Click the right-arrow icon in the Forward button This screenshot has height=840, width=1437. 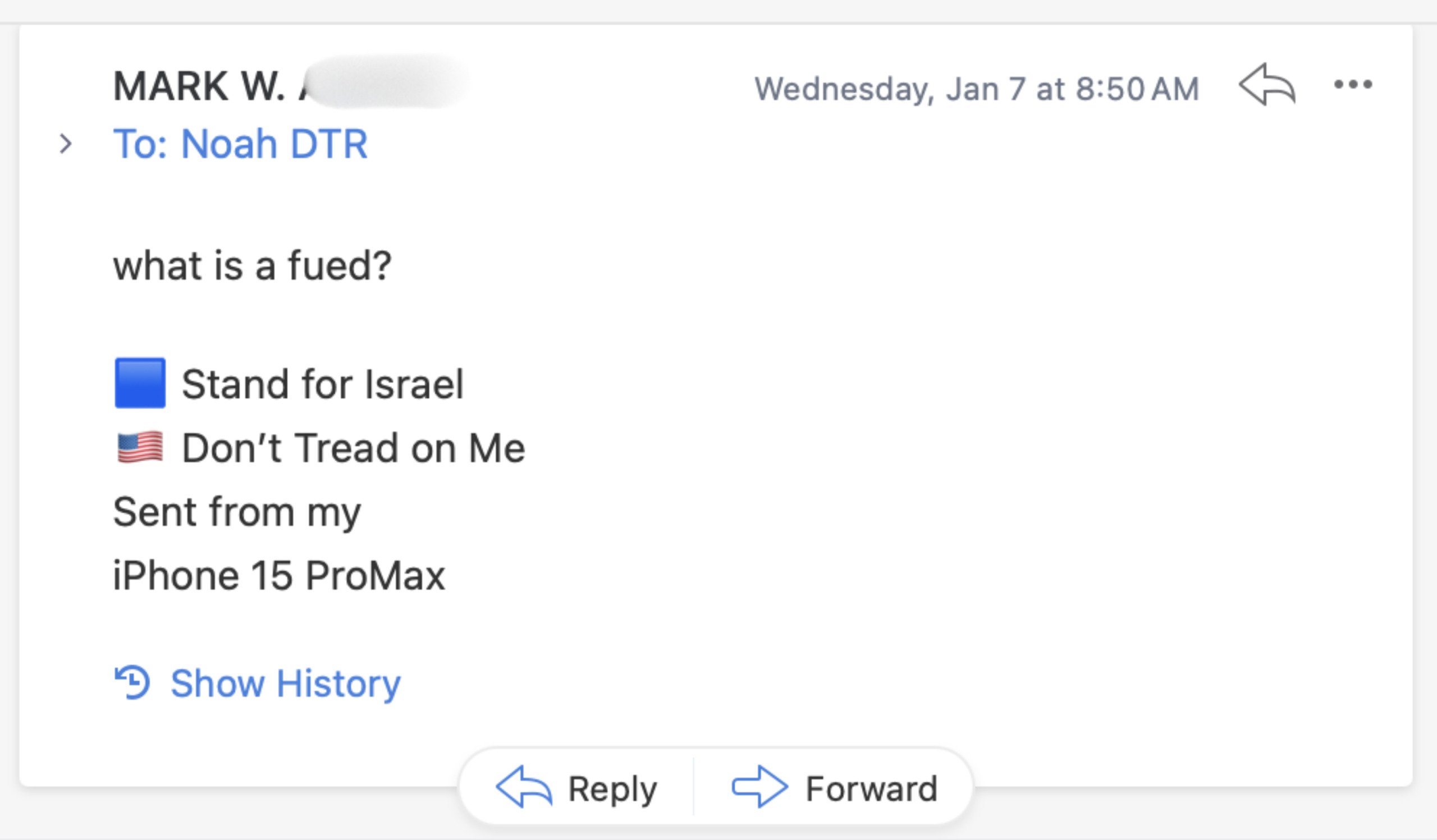pyautogui.click(x=759, y=788)
